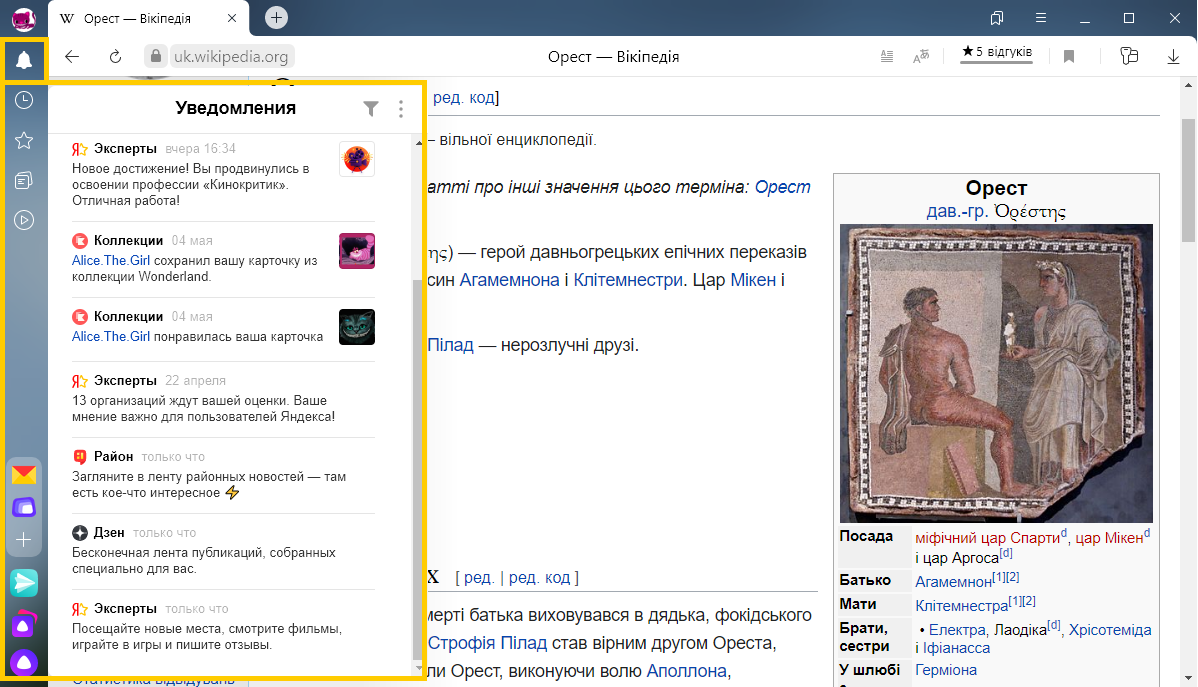Open Yandex Mail envelope icon
Screen dimensions: 1198x687
pyautogui.click(x=24, y=475)
